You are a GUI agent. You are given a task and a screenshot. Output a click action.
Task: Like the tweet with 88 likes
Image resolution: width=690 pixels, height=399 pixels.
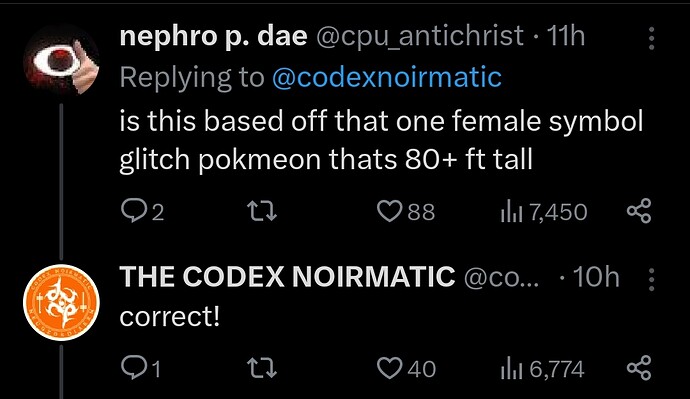tap(406, 212)
